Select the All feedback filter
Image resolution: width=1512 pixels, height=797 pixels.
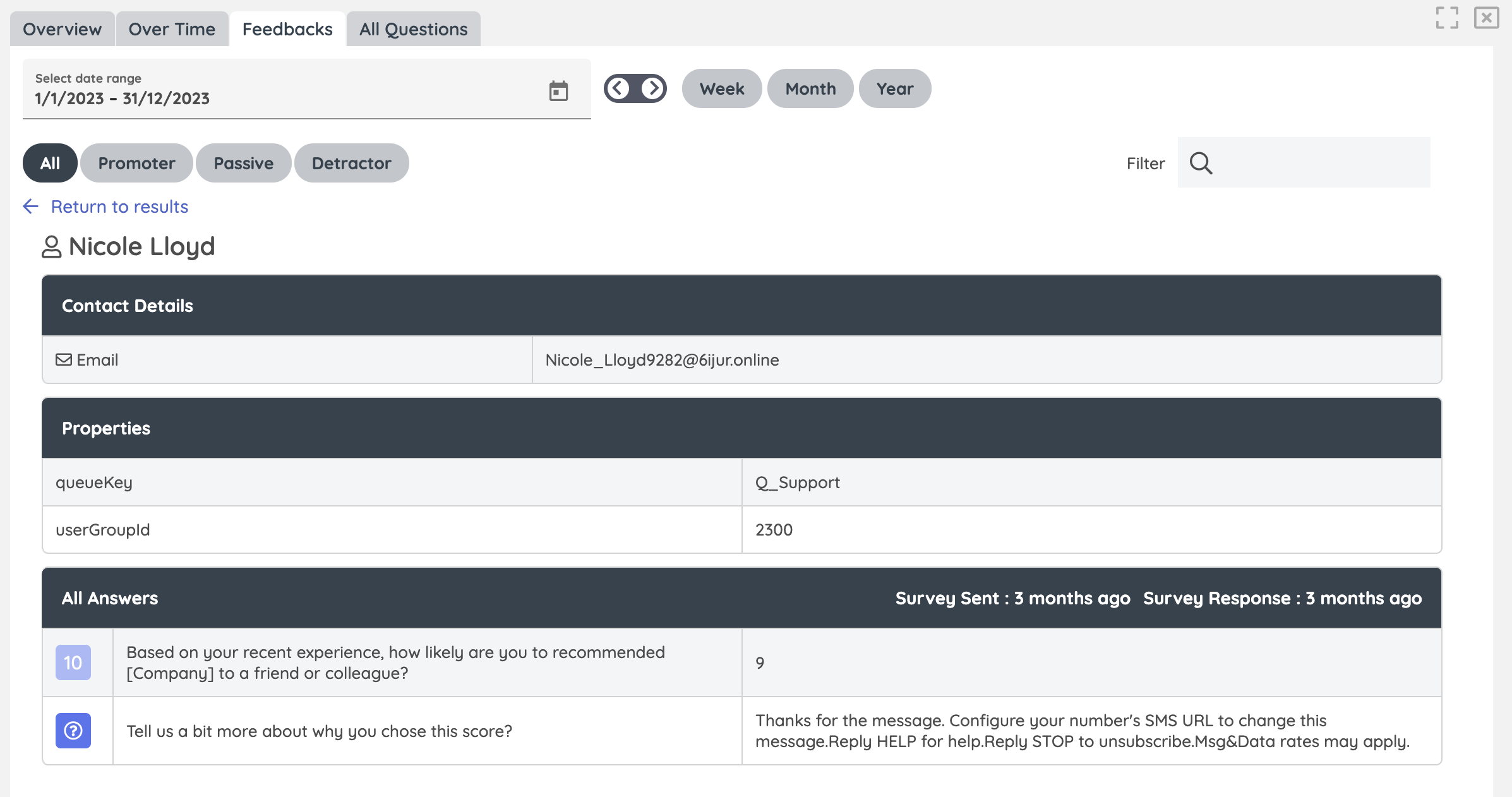[50, 164]
